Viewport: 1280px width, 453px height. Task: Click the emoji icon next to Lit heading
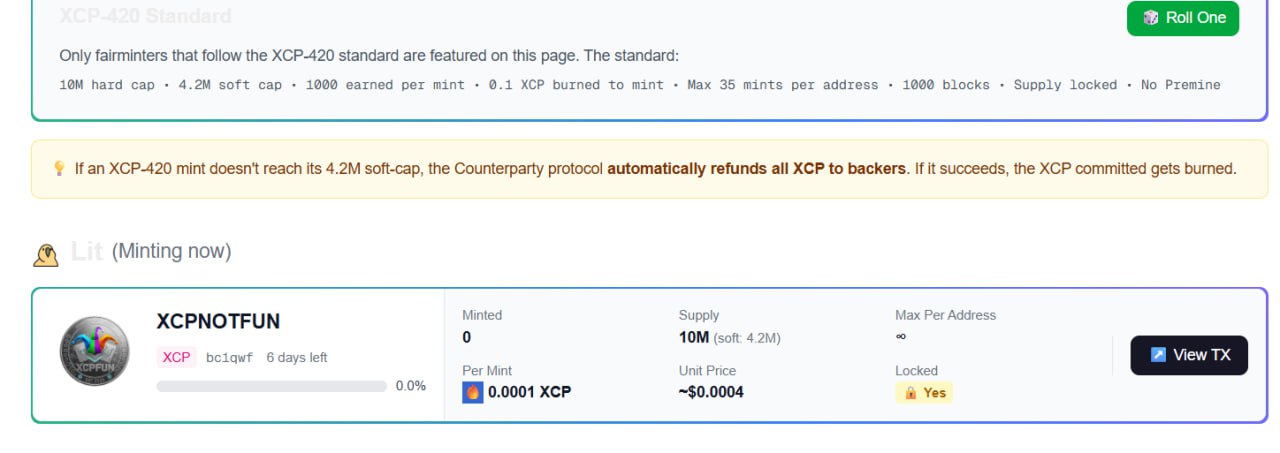click(x=46, y=254)
